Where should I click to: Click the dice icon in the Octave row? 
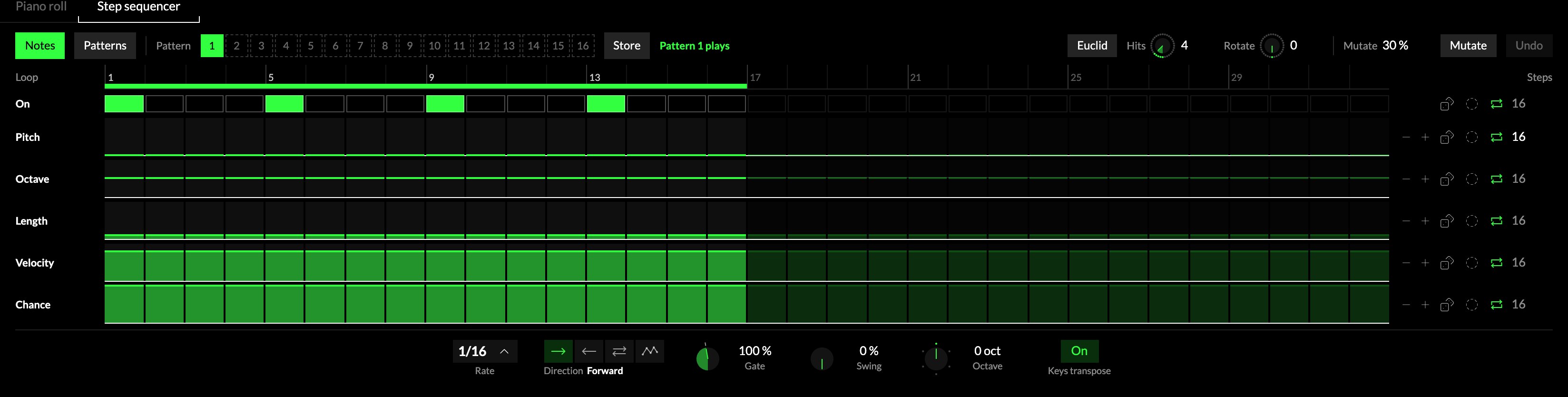click(x=1447, y=179)
